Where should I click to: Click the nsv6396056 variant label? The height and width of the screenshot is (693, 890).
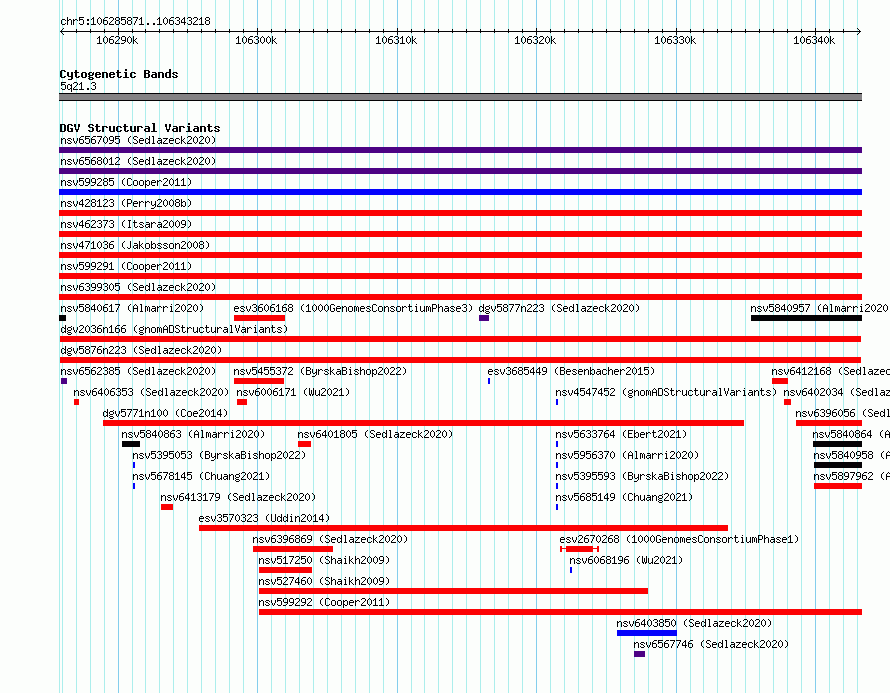[842, 413]
